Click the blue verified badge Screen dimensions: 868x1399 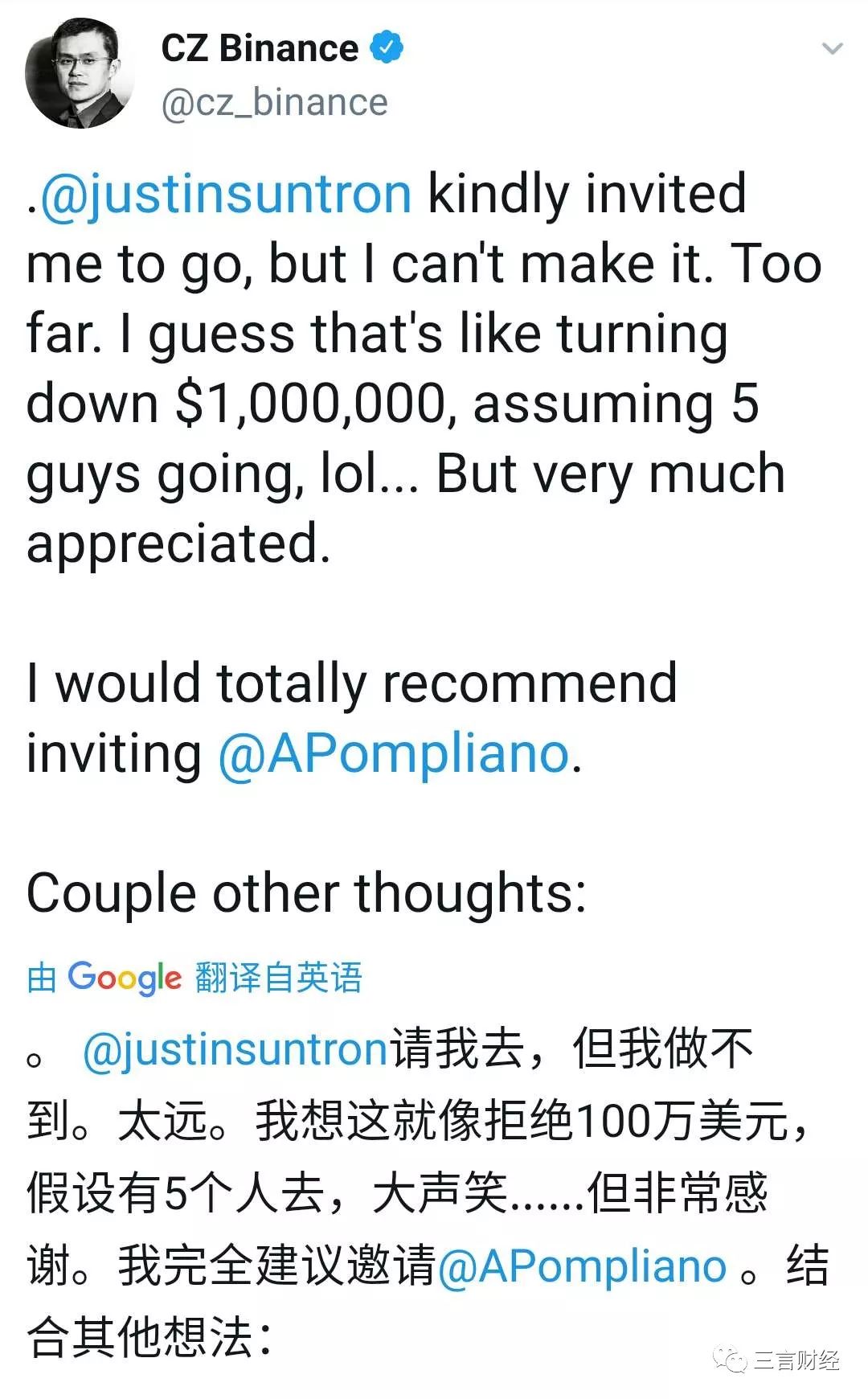click(x=387, y=47)
